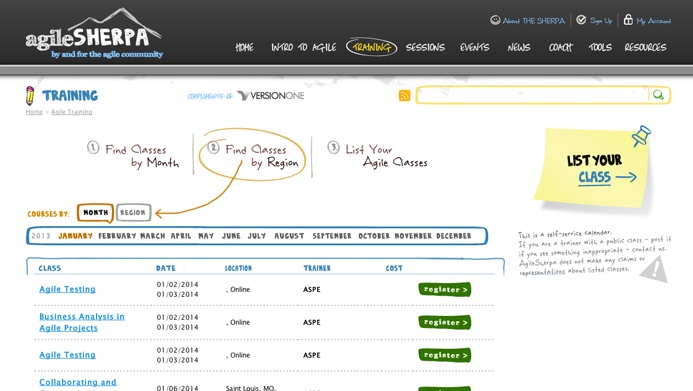Image resolution: width=693 pixels, height=391 pixels.
Task: Open HOME in the main navigation
Action: coord(244,47)
